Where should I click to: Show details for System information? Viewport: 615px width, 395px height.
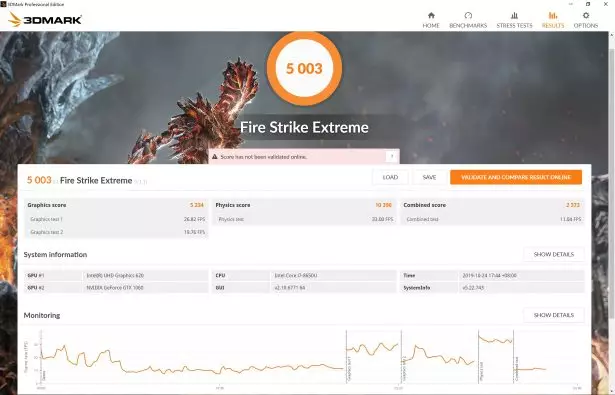coord(554,255)
